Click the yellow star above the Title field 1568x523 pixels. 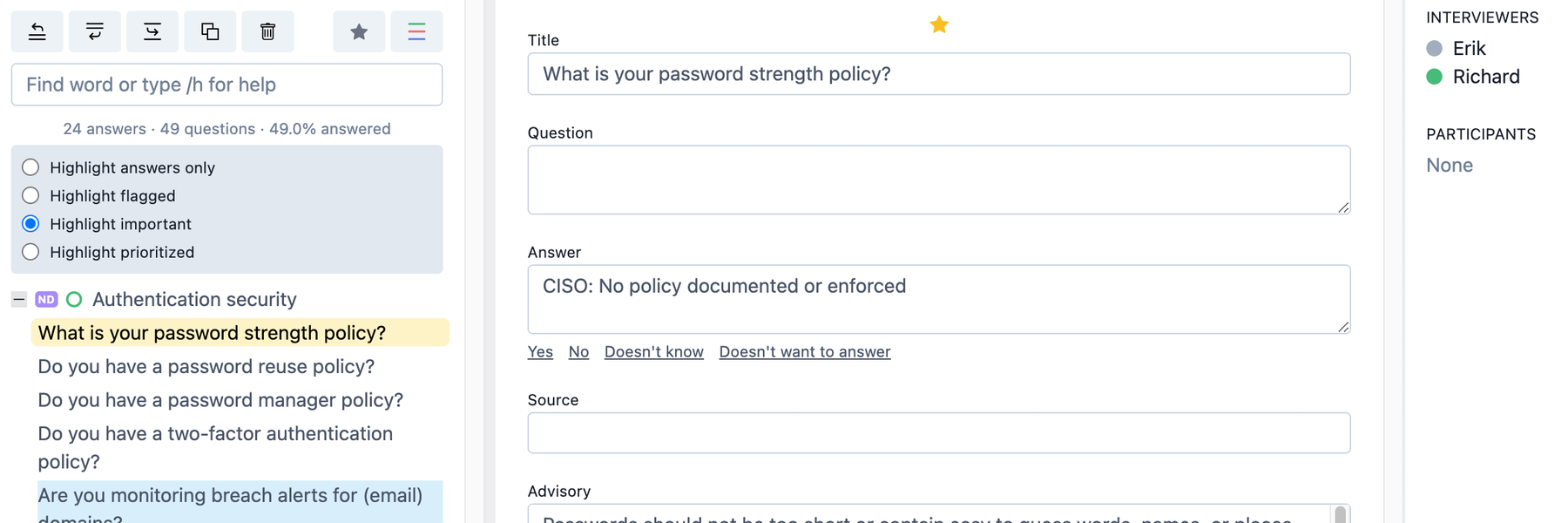click(939, 24)
